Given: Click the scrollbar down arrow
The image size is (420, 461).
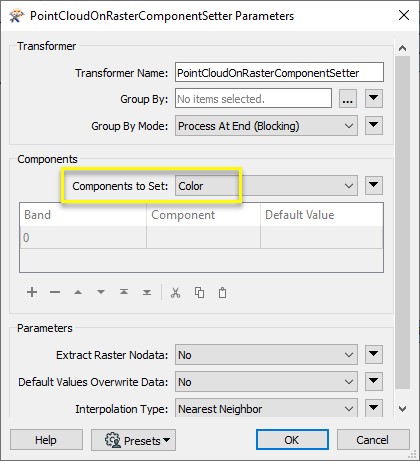Looking at the screenshot, I should [x=402, y=409].
